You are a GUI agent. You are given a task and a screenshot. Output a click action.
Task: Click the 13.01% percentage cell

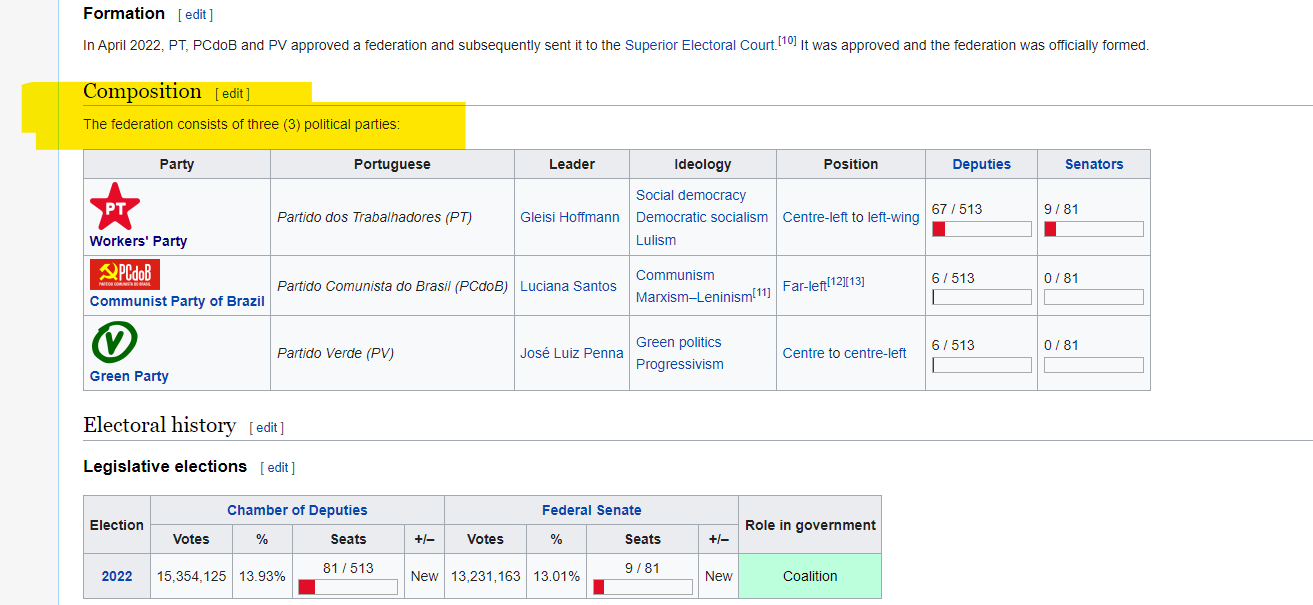pos(556,576)
